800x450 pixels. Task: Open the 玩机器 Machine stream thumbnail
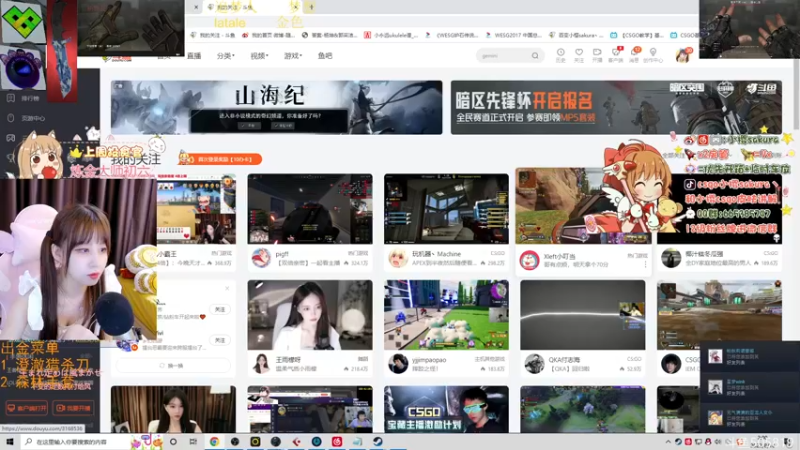446,209
